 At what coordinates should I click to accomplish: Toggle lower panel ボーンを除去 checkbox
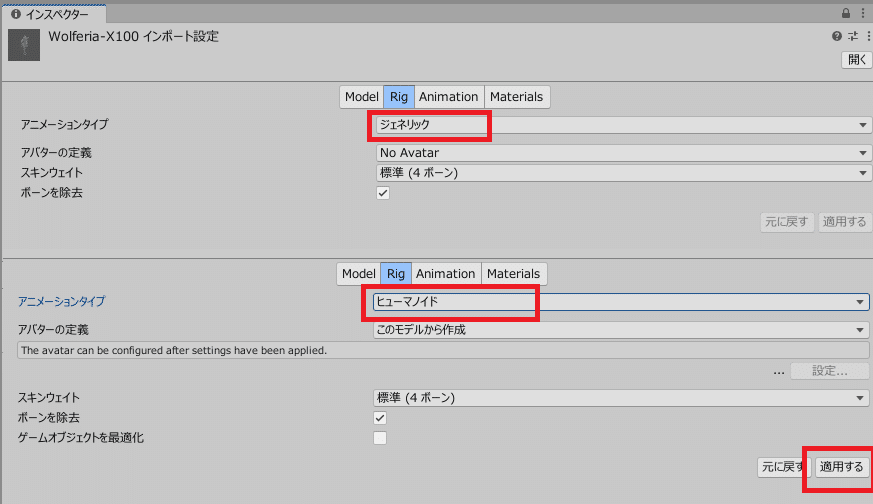click(x=380, y=418)
